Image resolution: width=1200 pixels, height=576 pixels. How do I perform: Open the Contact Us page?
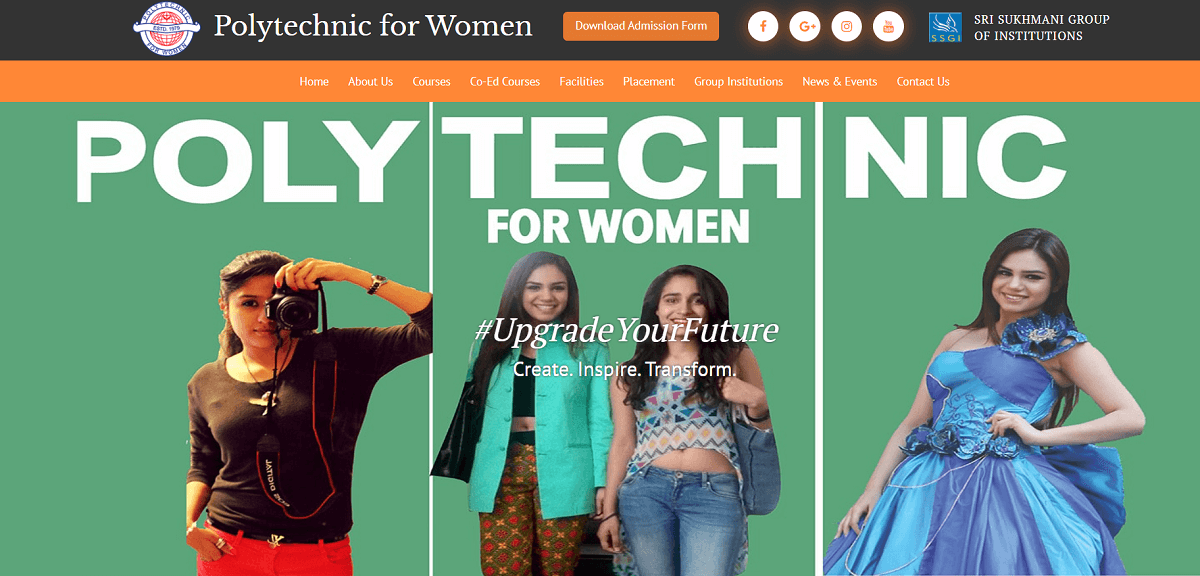click(923, 82)
